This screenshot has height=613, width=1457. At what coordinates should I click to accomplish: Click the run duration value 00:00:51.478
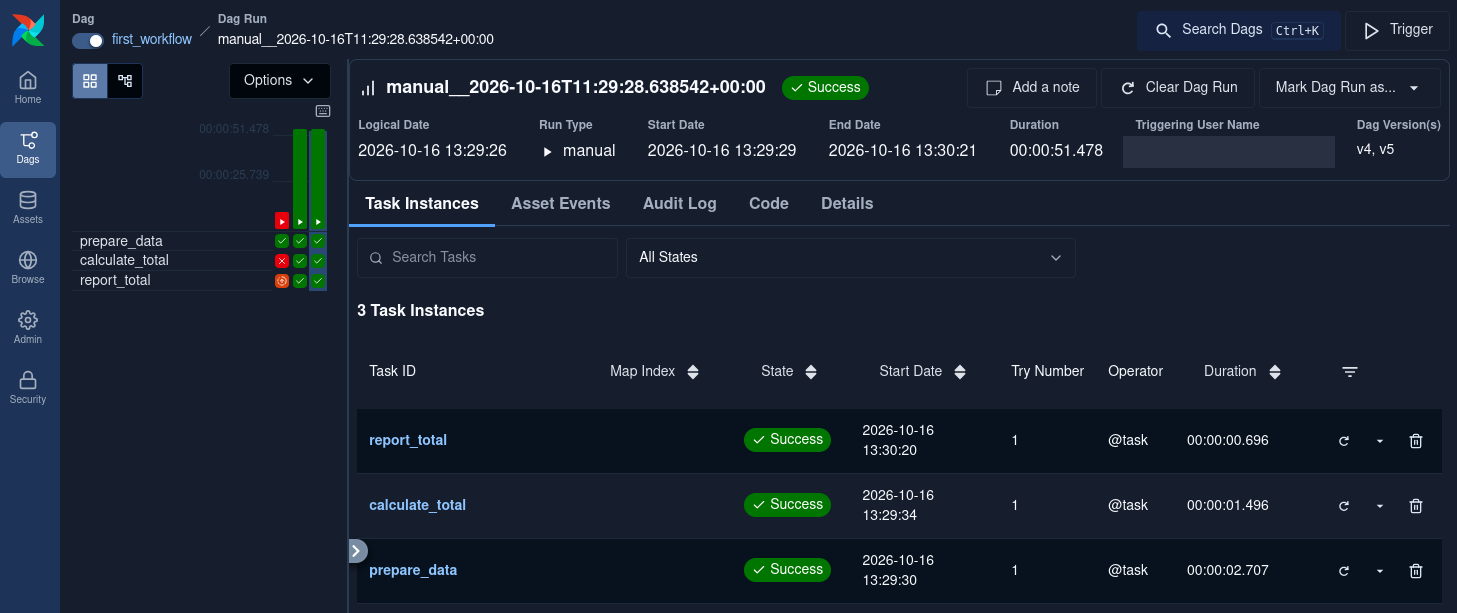tap(1056, 151)
